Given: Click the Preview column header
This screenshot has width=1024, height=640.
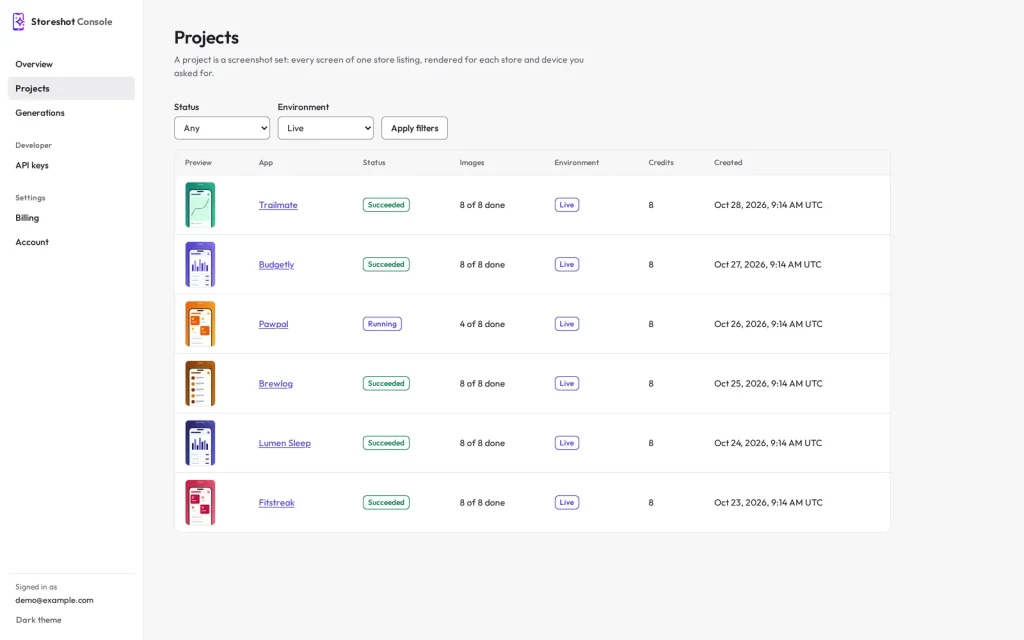Looking at the screenshot, I should 199,163.
